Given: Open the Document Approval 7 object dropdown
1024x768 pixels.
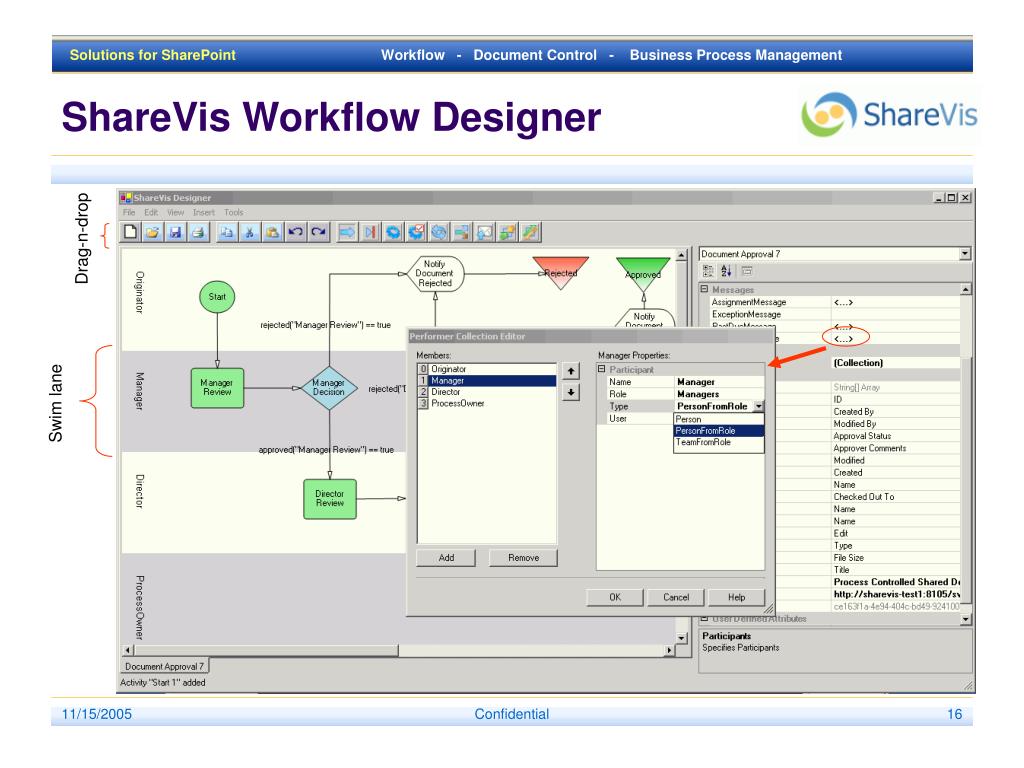Looking at the screenshot, I should 965,253.
